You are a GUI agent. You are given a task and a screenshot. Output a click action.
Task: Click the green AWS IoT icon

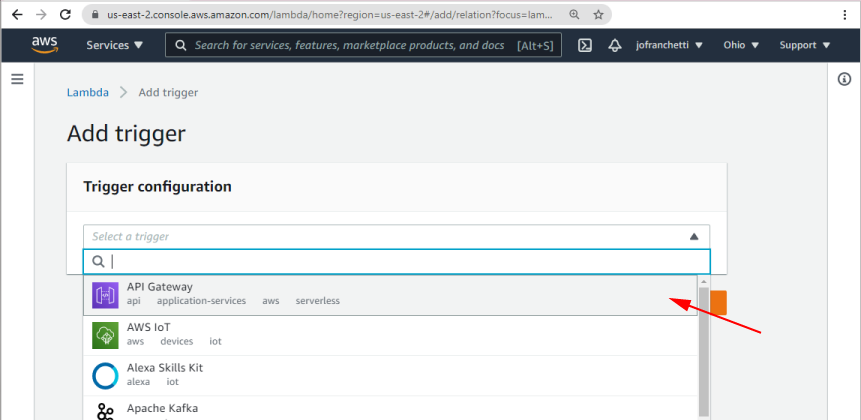pos(105,335)
